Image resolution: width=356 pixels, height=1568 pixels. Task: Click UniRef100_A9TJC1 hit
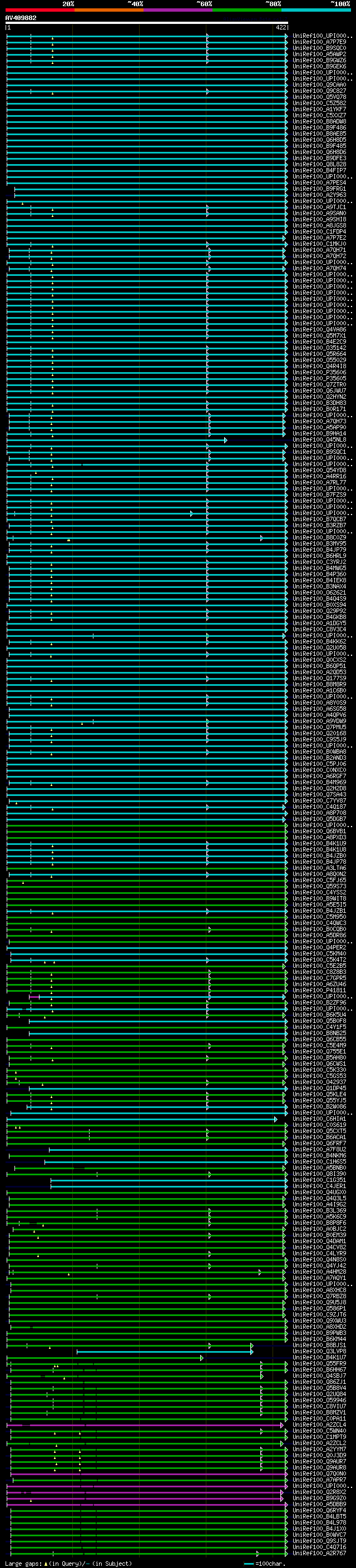319,207
